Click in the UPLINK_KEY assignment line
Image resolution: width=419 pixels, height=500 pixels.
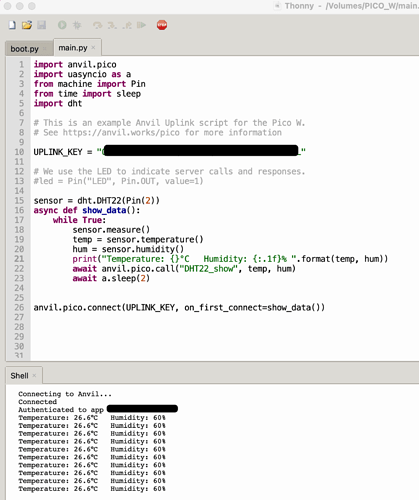pos(169,152)
